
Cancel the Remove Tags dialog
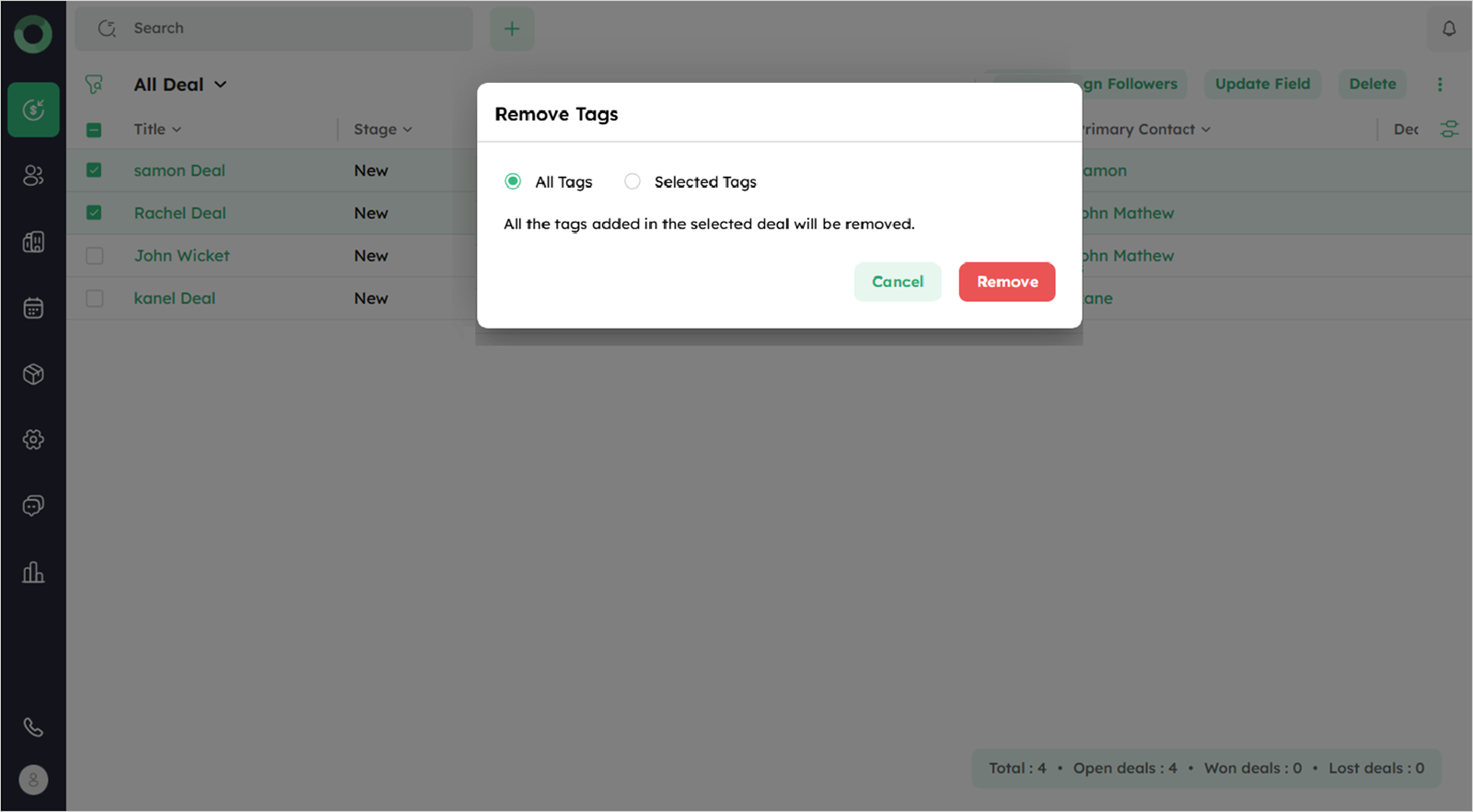(x=897, y=282)
